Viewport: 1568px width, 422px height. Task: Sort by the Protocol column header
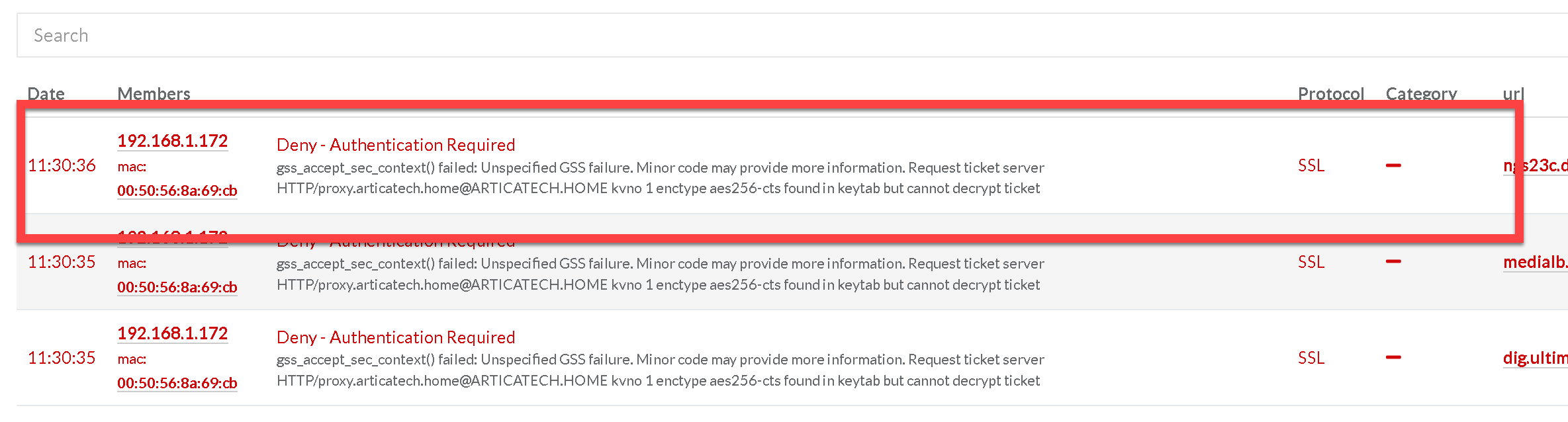pos(1330,93)
